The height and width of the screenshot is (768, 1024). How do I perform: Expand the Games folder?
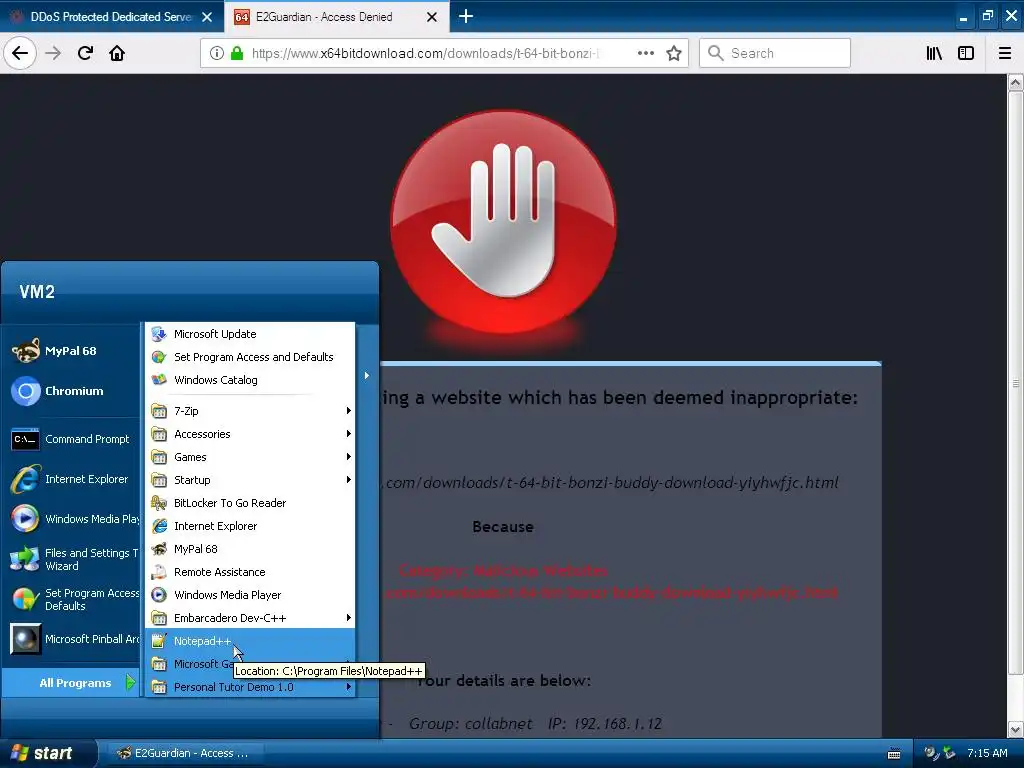coord(251,457)
